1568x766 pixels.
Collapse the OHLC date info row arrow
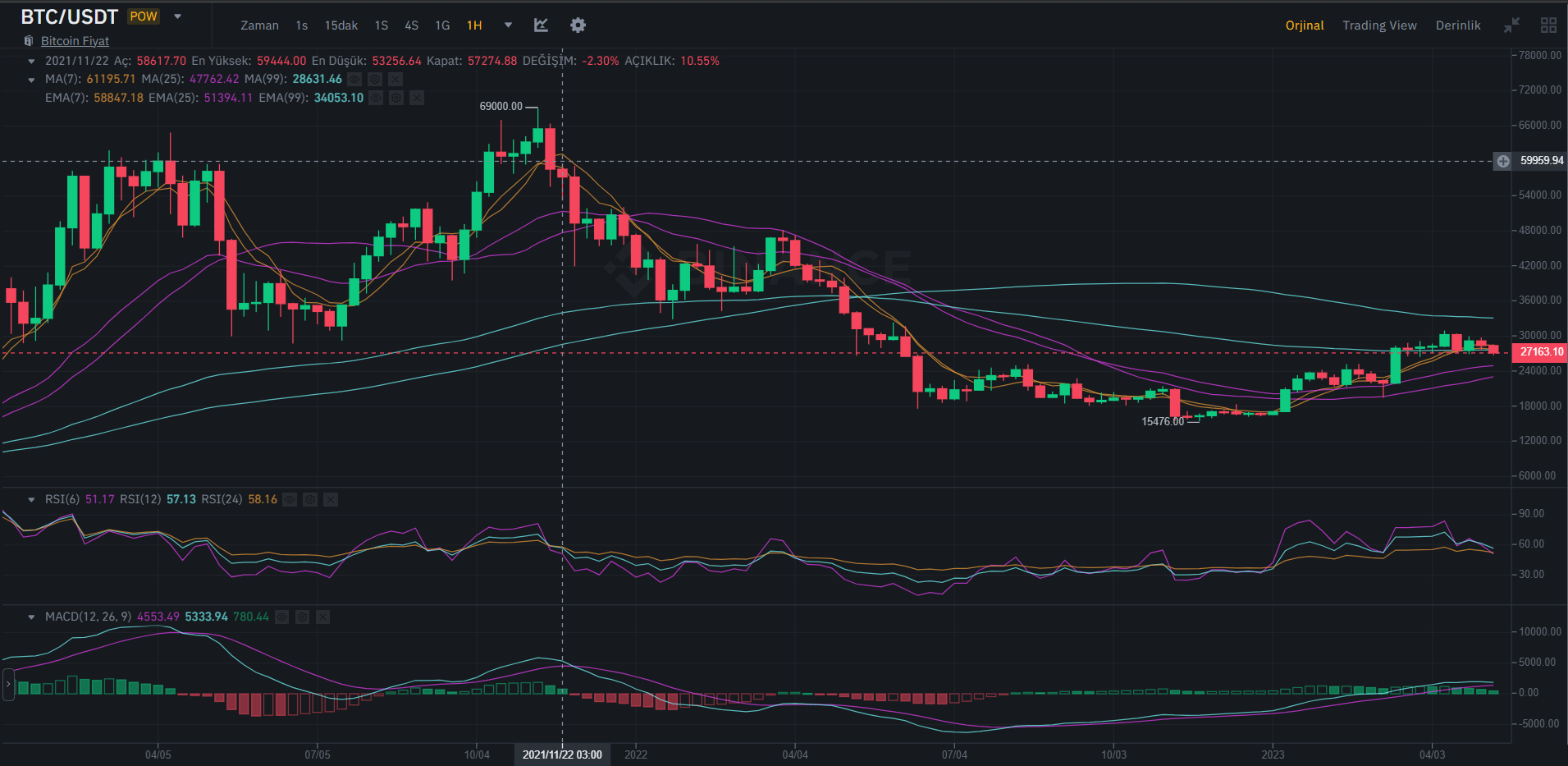click(x=31, y=62)
